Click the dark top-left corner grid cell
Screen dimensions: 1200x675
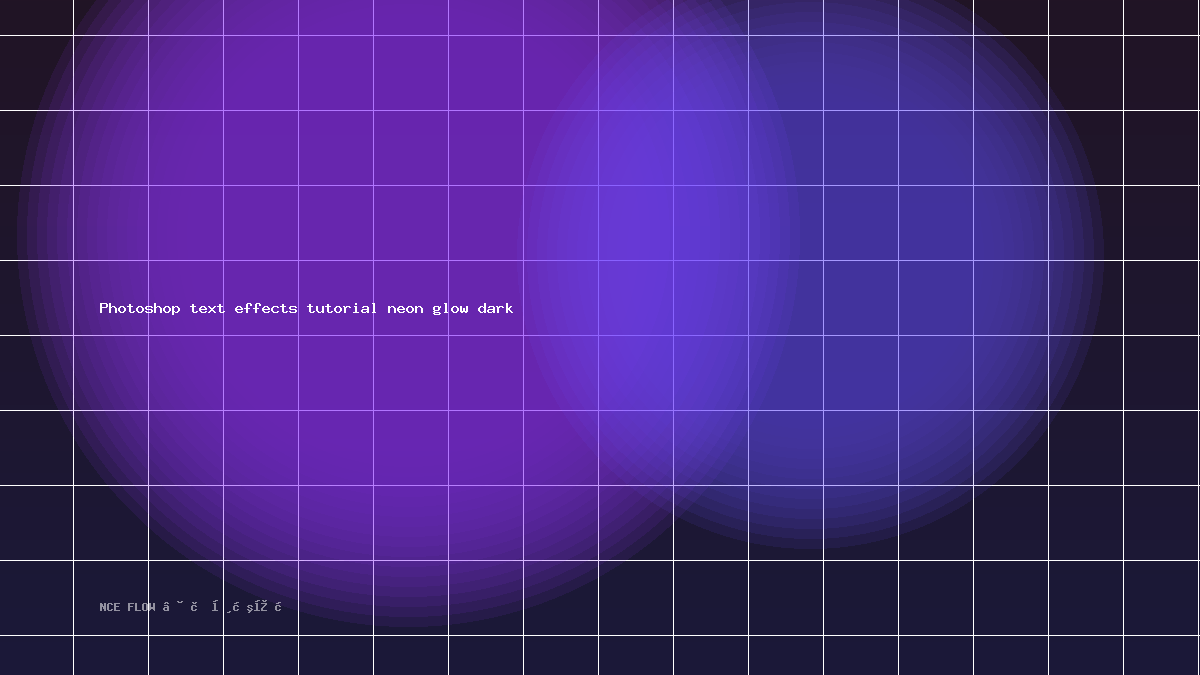36,17
